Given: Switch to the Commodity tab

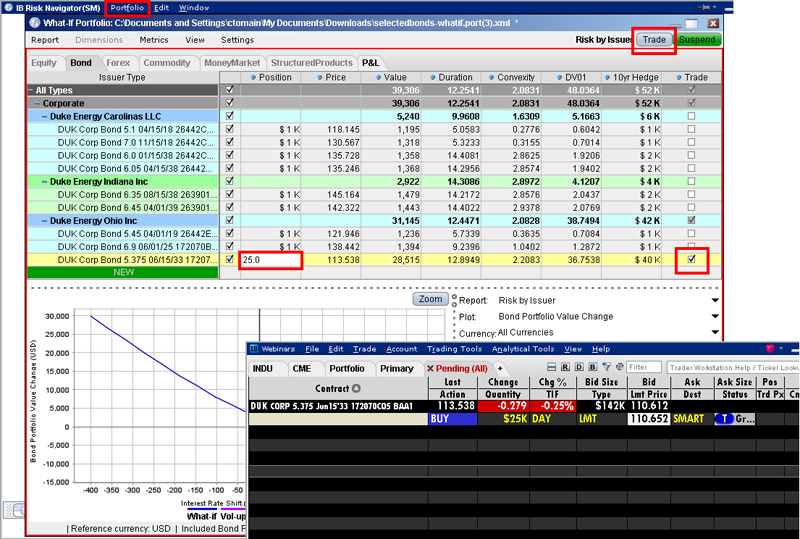Looking at the screenshot, I should 166,62.
